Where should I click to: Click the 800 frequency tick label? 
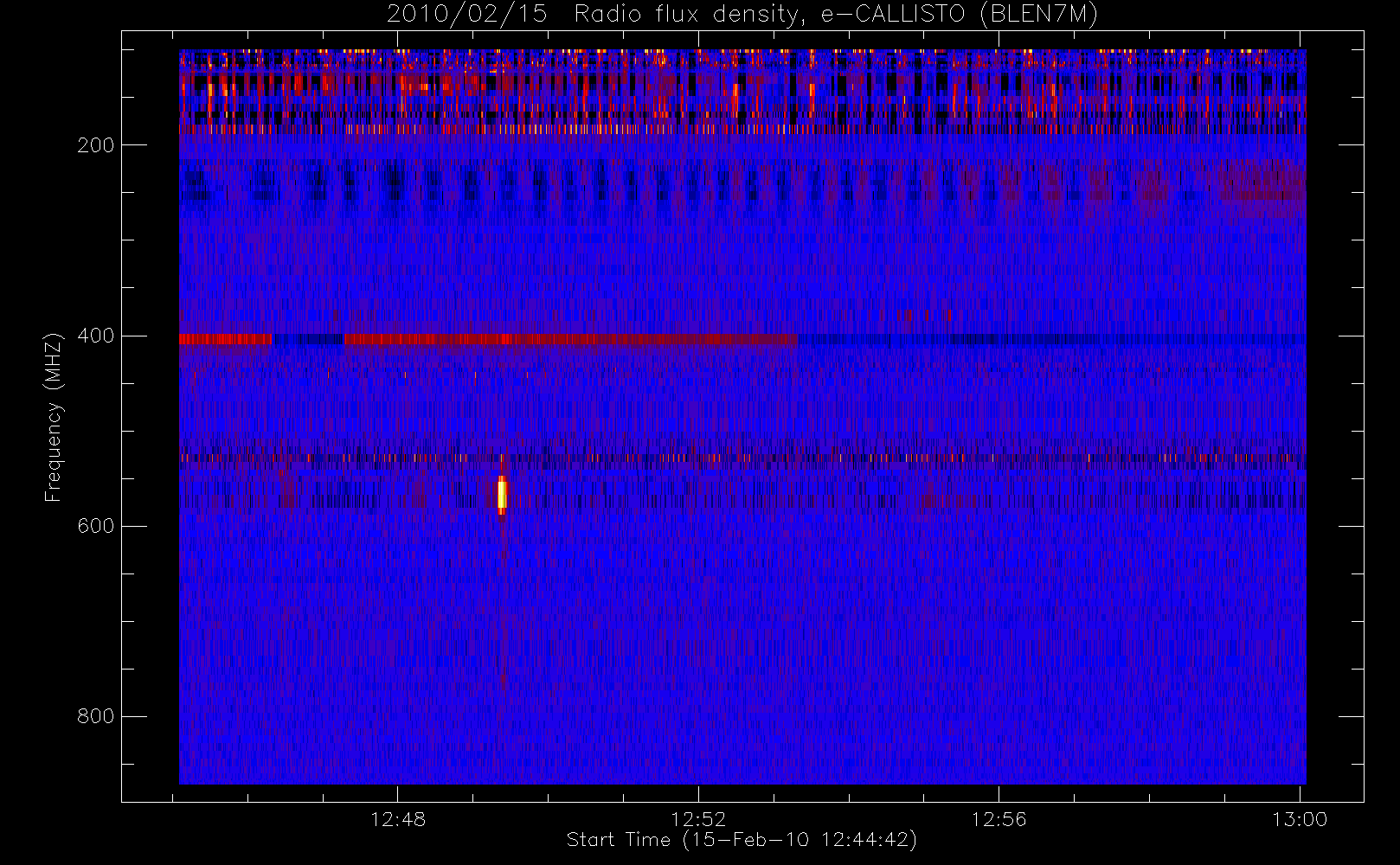pyautogui.click(x=95, y=716)
